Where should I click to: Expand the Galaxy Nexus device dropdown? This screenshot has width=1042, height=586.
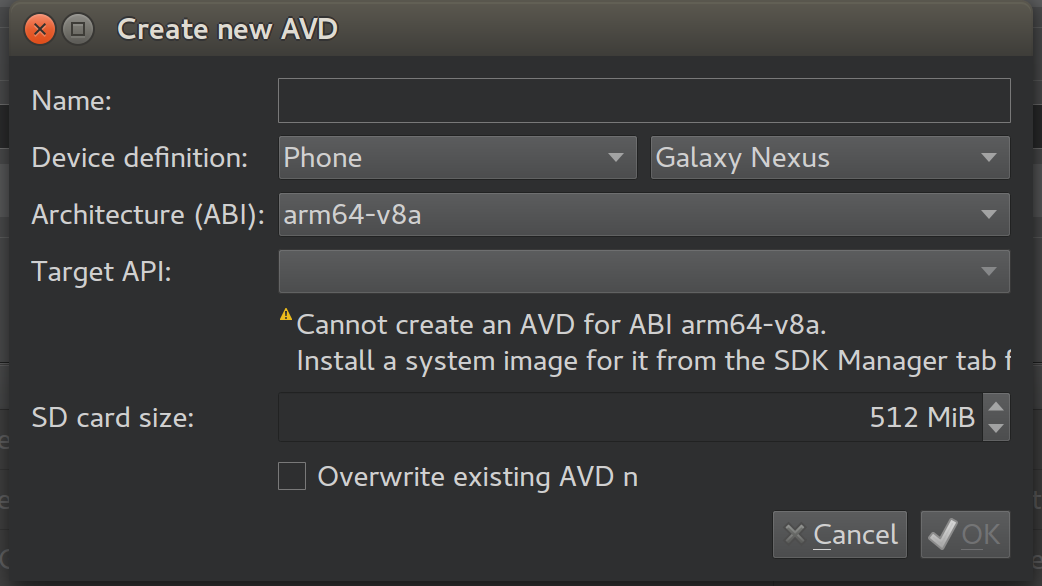tap(830, 158)
